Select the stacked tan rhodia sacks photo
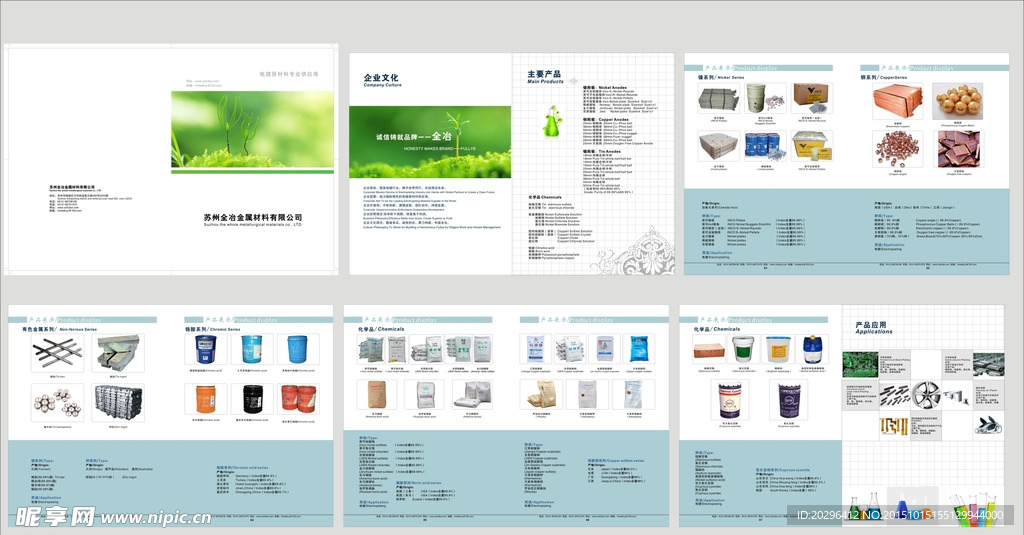This screenshot has height=535, width=1024. point(540,395)
